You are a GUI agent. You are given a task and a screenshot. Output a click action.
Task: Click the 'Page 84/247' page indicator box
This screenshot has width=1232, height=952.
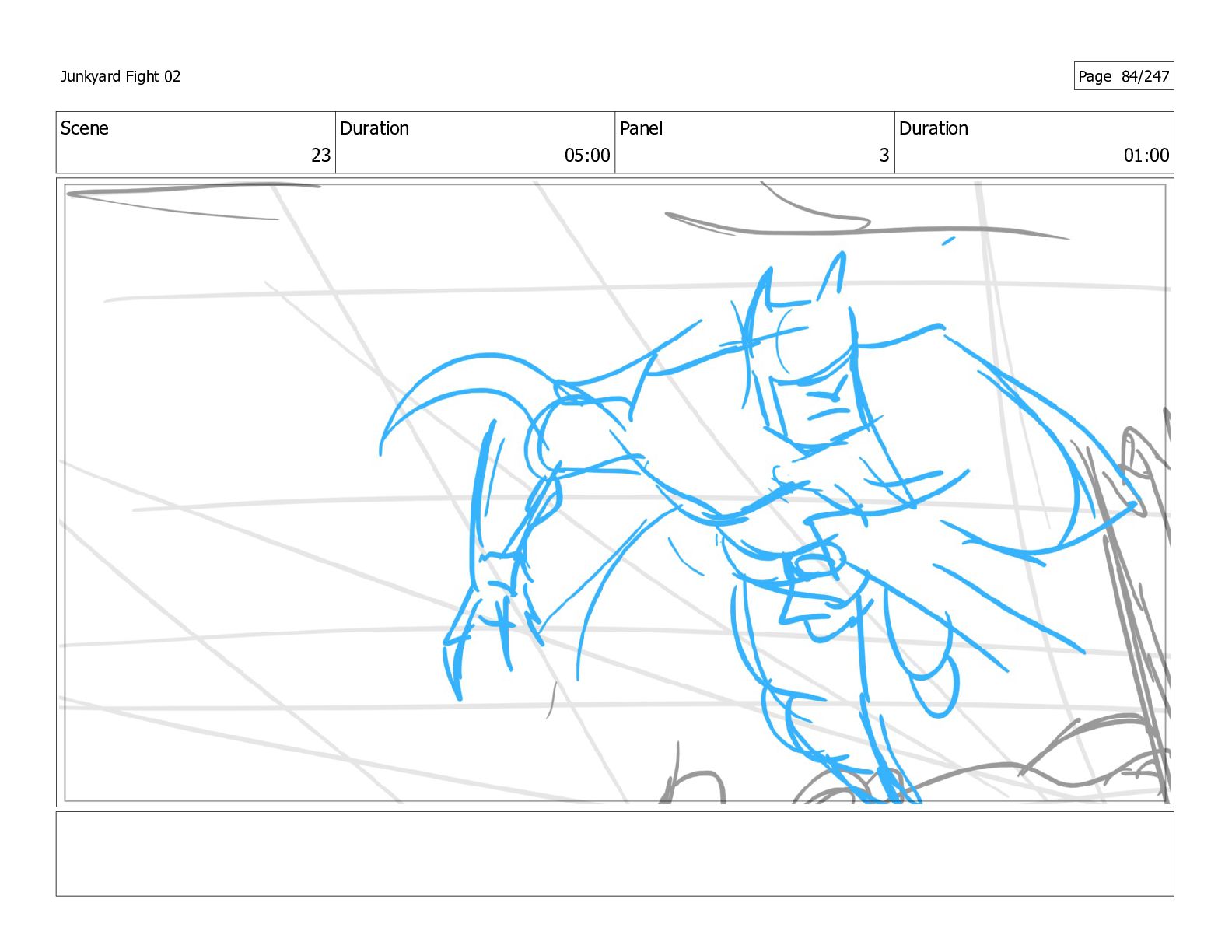click(x=1123, y=76)
